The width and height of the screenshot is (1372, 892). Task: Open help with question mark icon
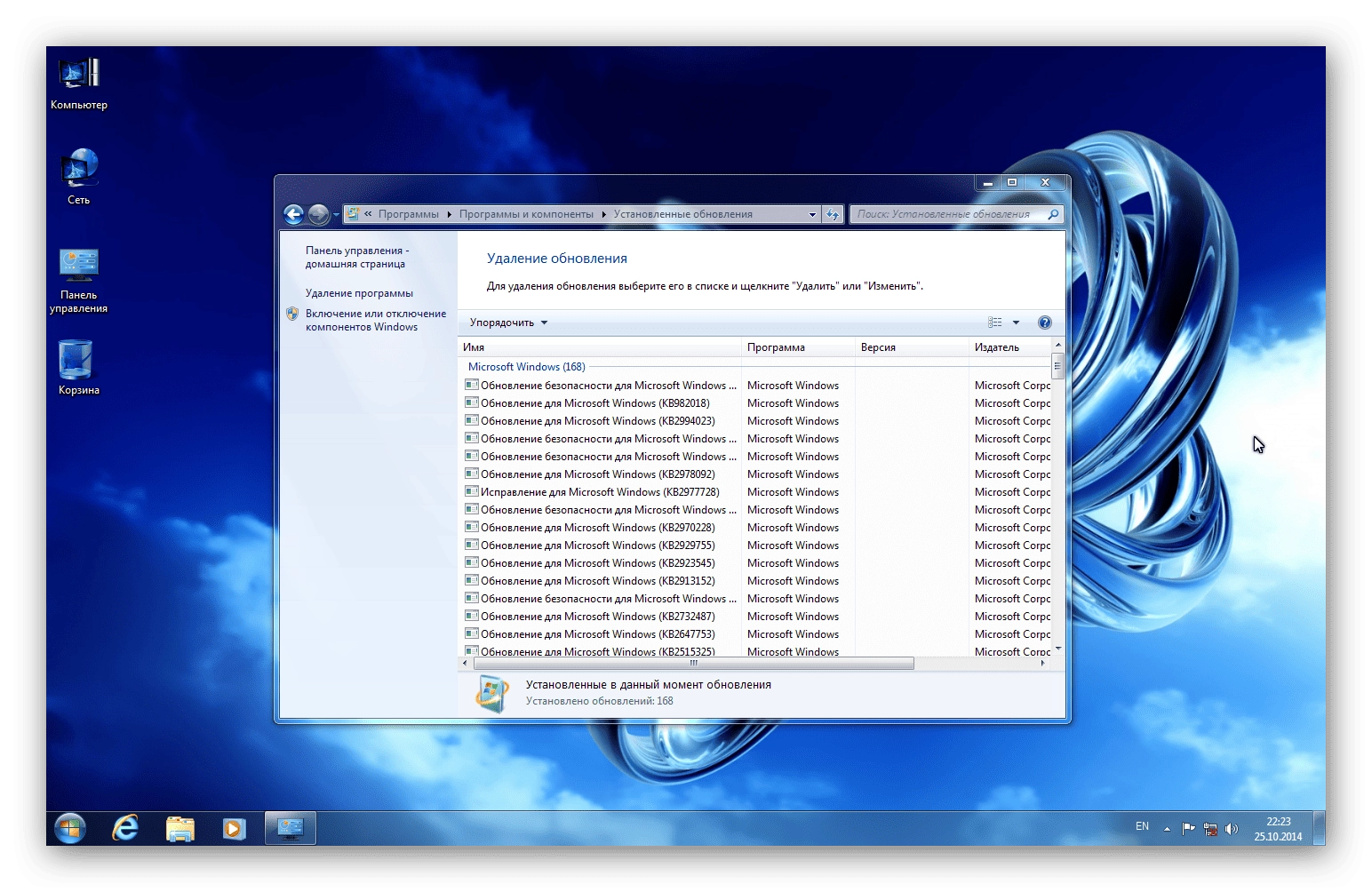[1045, 323]
